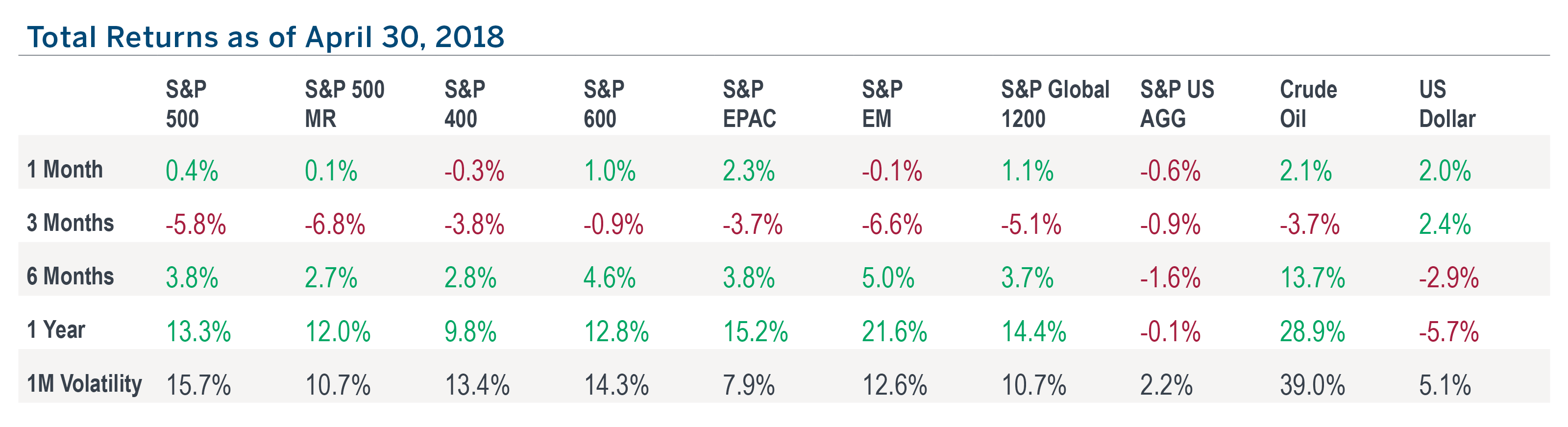The height and width of the screenshot is (427, 1568).
Task: Select the -5.7% US Dollar 1 Year value
Action: (x=1449, y=332)
